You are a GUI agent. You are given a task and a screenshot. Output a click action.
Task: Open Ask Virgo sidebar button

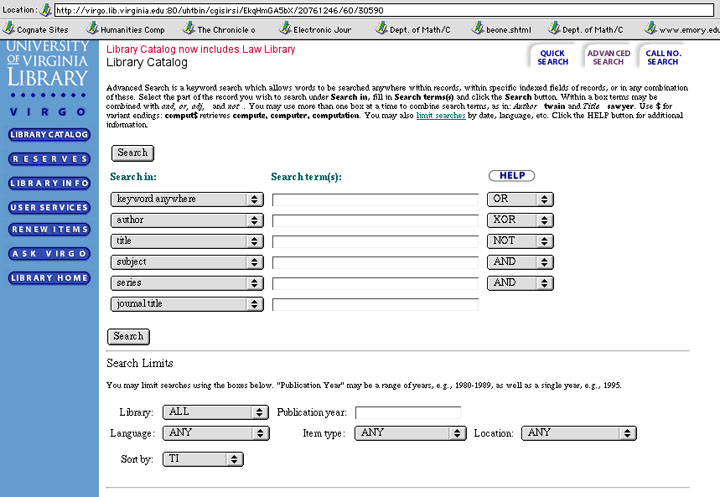click(49, 254)
